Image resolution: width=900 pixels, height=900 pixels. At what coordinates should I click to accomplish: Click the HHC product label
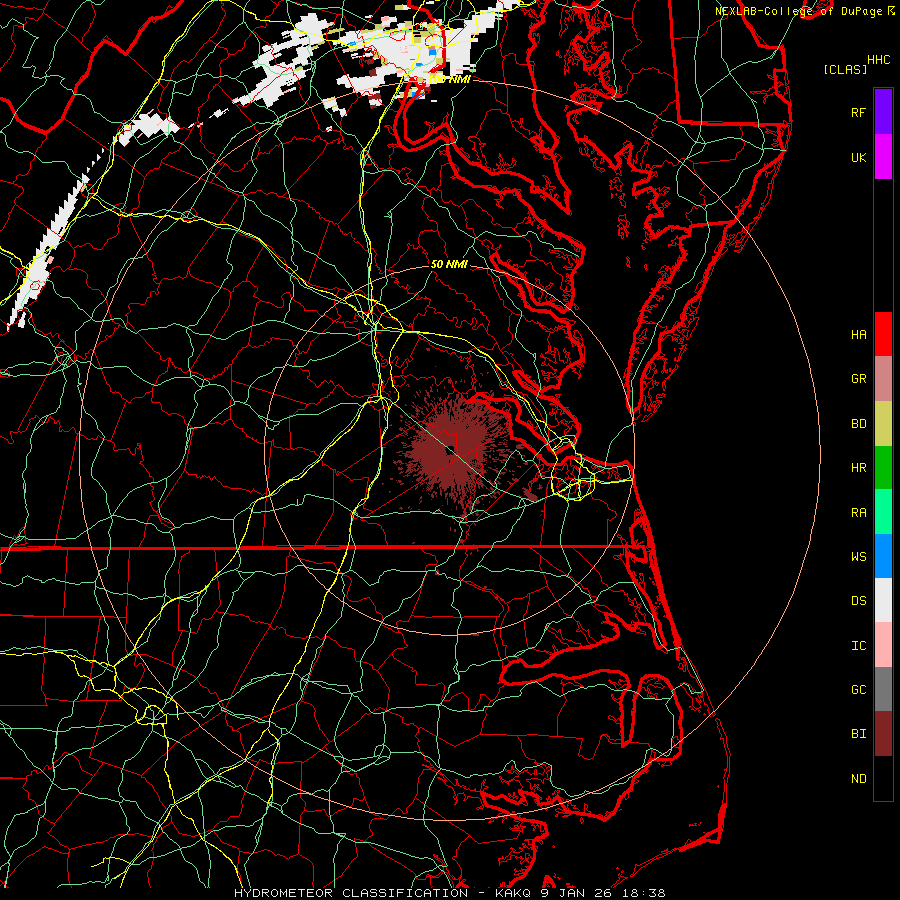[x=878, y=60]
